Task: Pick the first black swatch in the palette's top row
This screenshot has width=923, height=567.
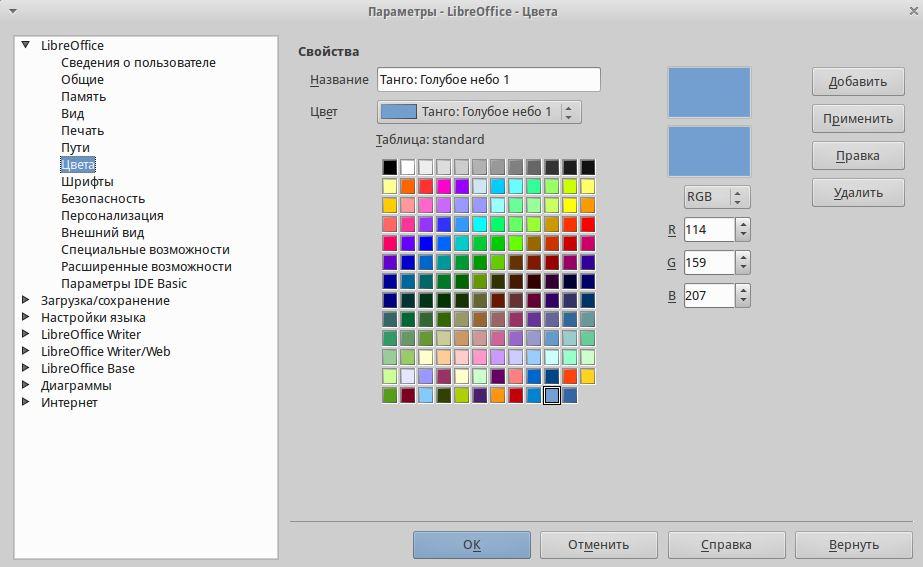Action: pos(390,167)
